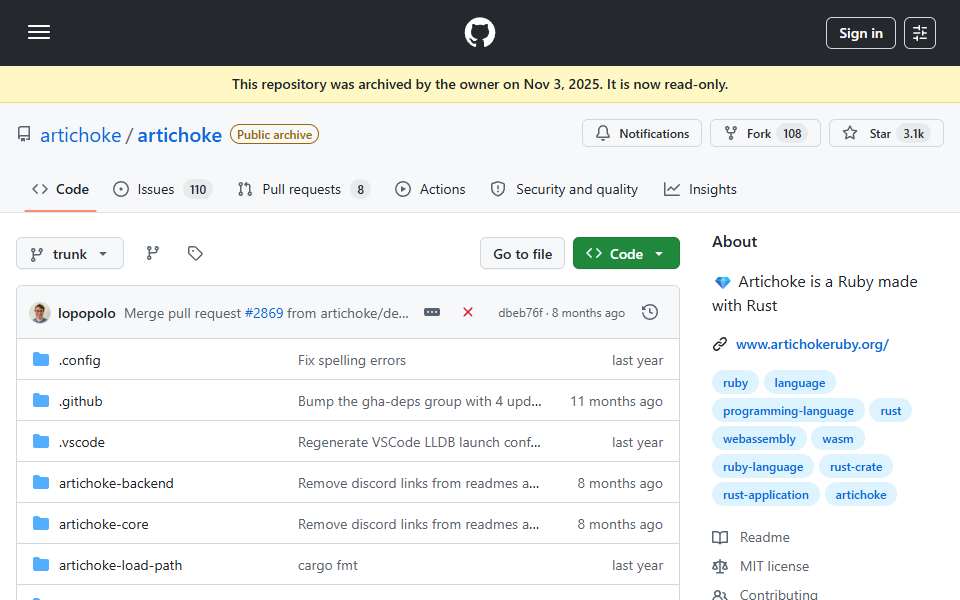
Task: Expand the green Code dropdown
Action: click(626, 253)
